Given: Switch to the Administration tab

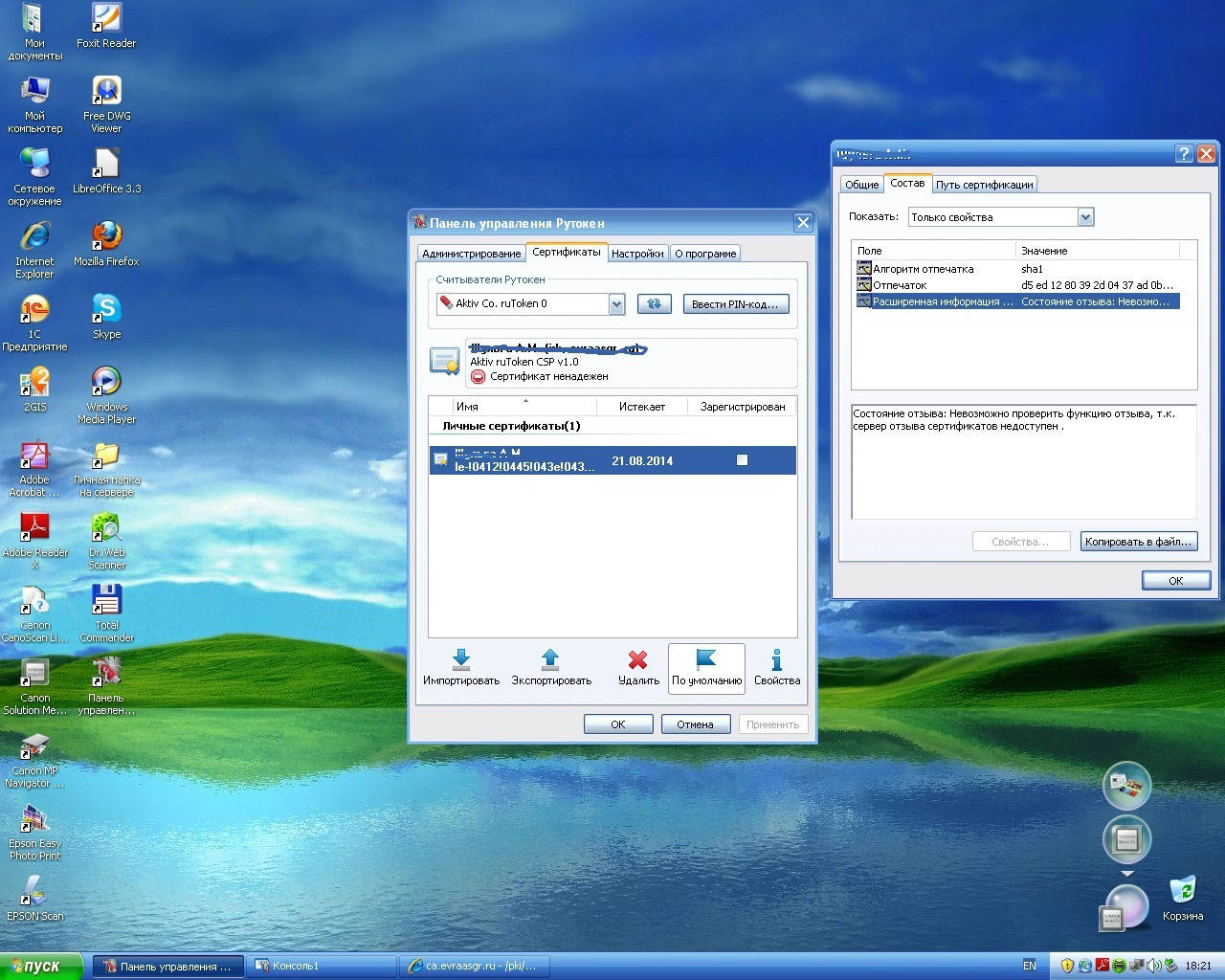Looking at the screenshot, I should (471, 254).
